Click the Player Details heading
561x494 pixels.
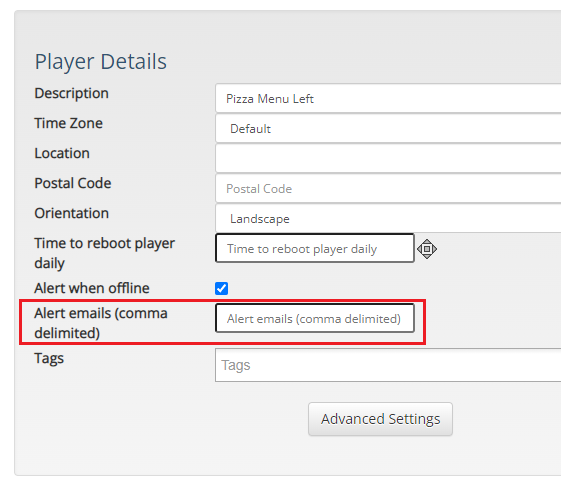(101, 62)
